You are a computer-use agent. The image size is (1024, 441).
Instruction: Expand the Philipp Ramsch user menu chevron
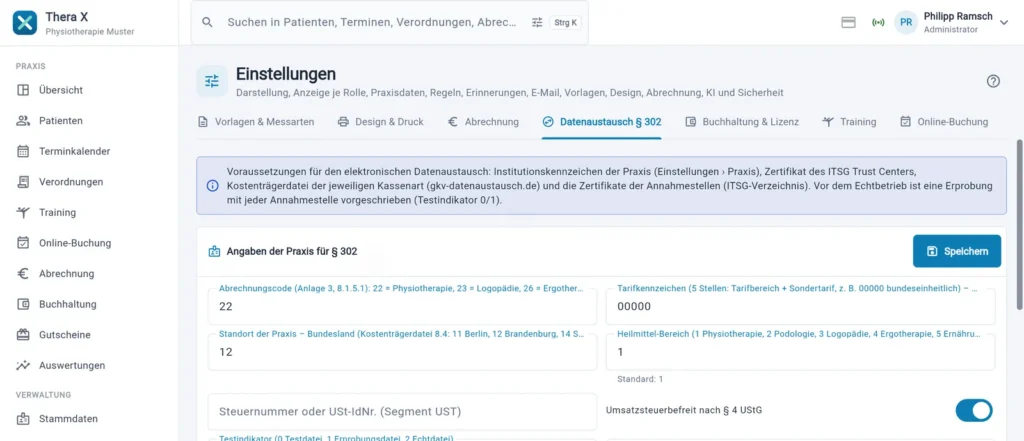click(1004, 22)
